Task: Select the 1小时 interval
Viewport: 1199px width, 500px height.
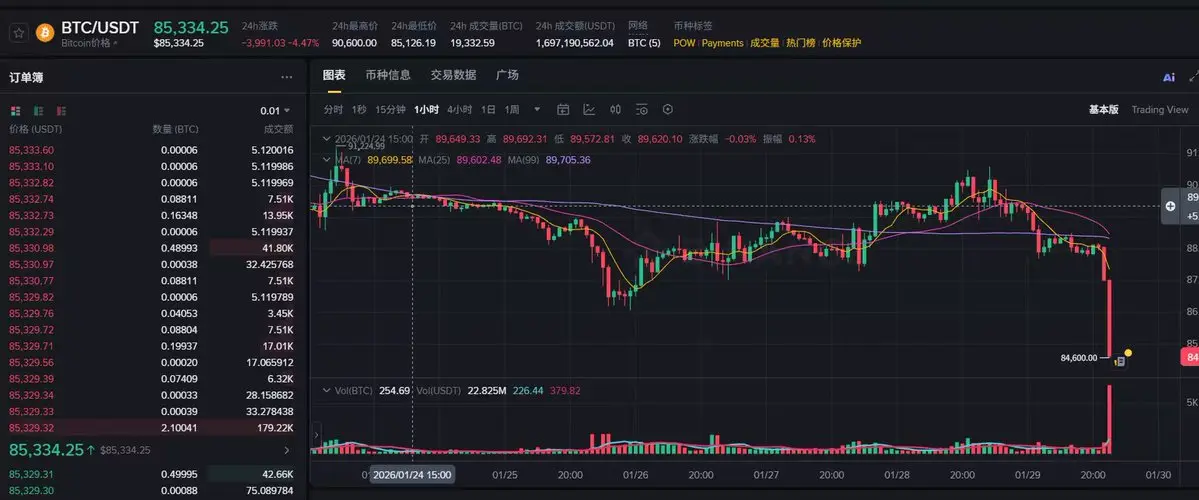Action: [x=426, y=109]
